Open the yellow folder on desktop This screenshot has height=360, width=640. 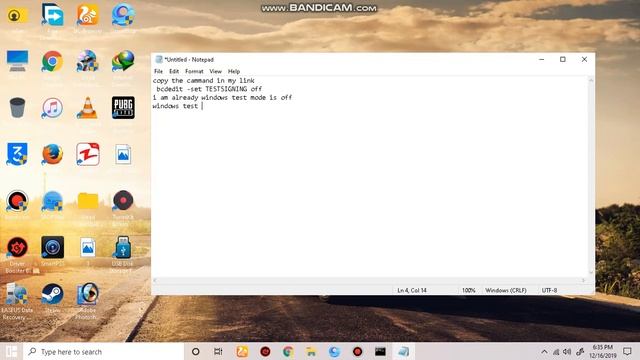coord(88,201)
